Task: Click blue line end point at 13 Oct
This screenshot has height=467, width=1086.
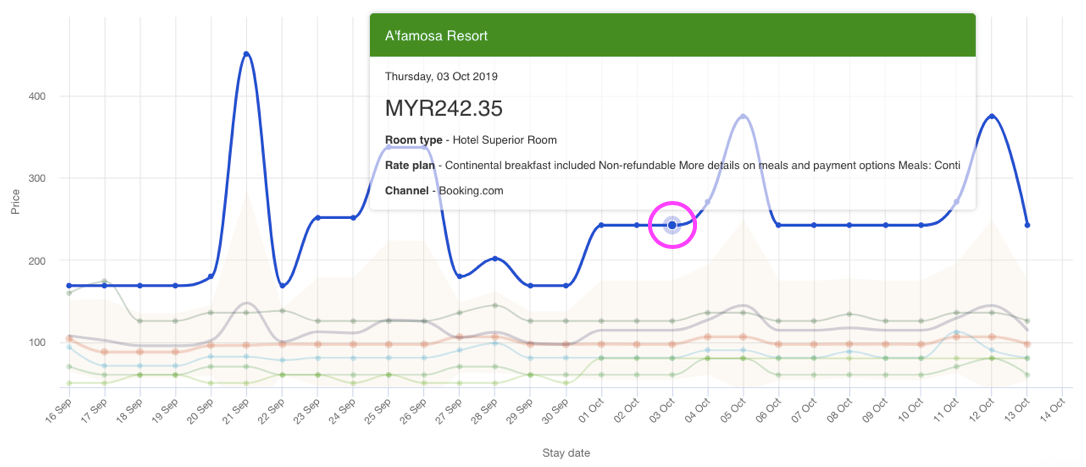Action: (1027, 225)
